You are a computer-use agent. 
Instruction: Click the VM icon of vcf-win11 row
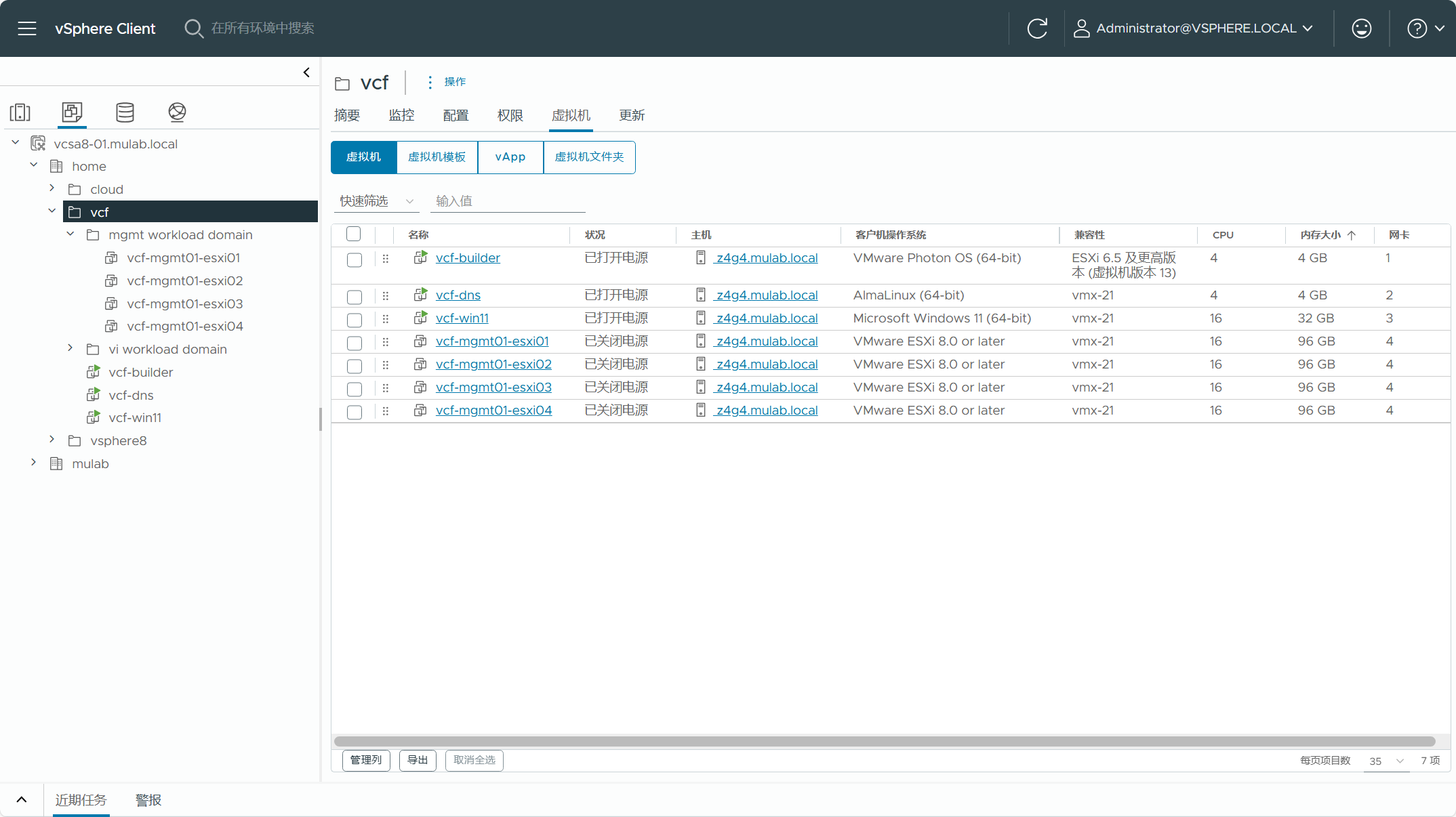(421, 318)
